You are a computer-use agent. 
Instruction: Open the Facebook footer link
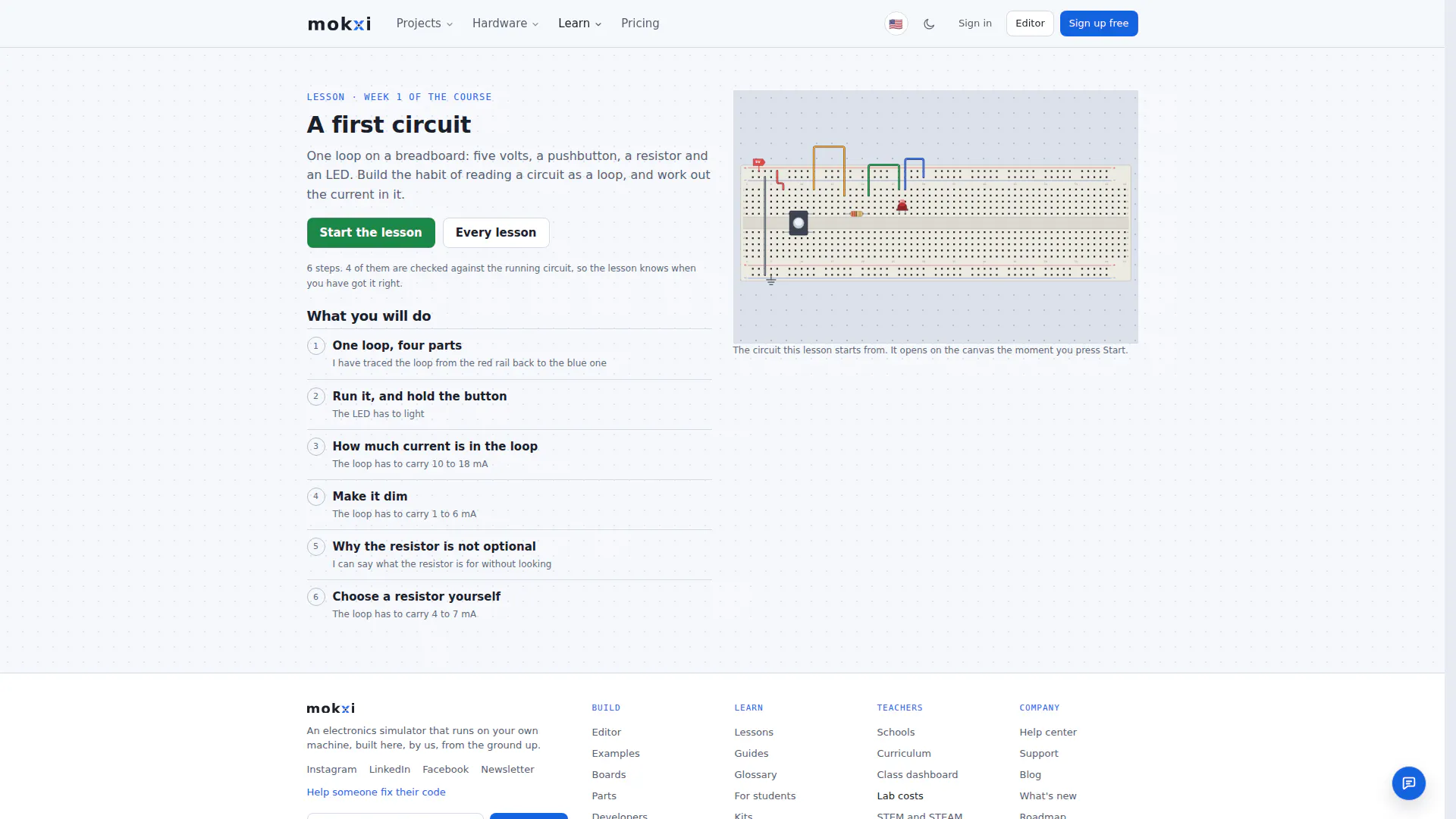pos(445,770)
